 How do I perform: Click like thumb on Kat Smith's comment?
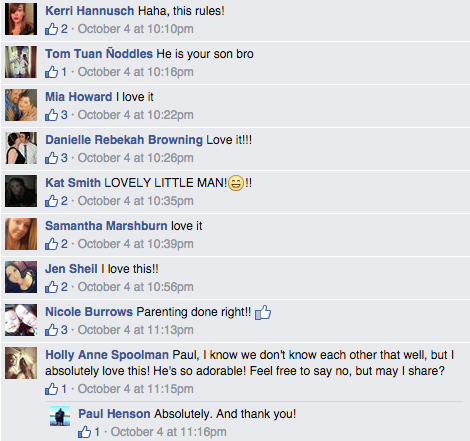(51, 201)
